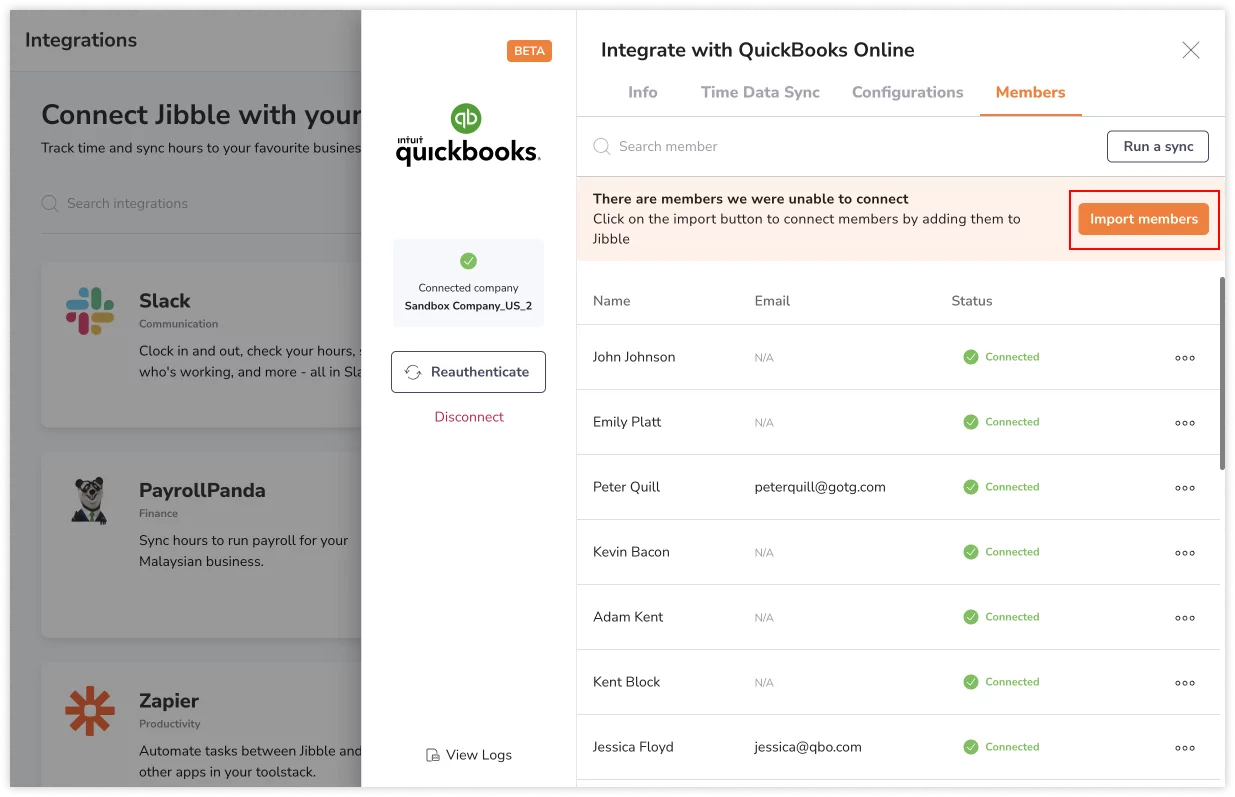This screenshot has width=1235, height=797.
Task: Click email peterquill@gotg.com
Action: [x=820, y=487]
